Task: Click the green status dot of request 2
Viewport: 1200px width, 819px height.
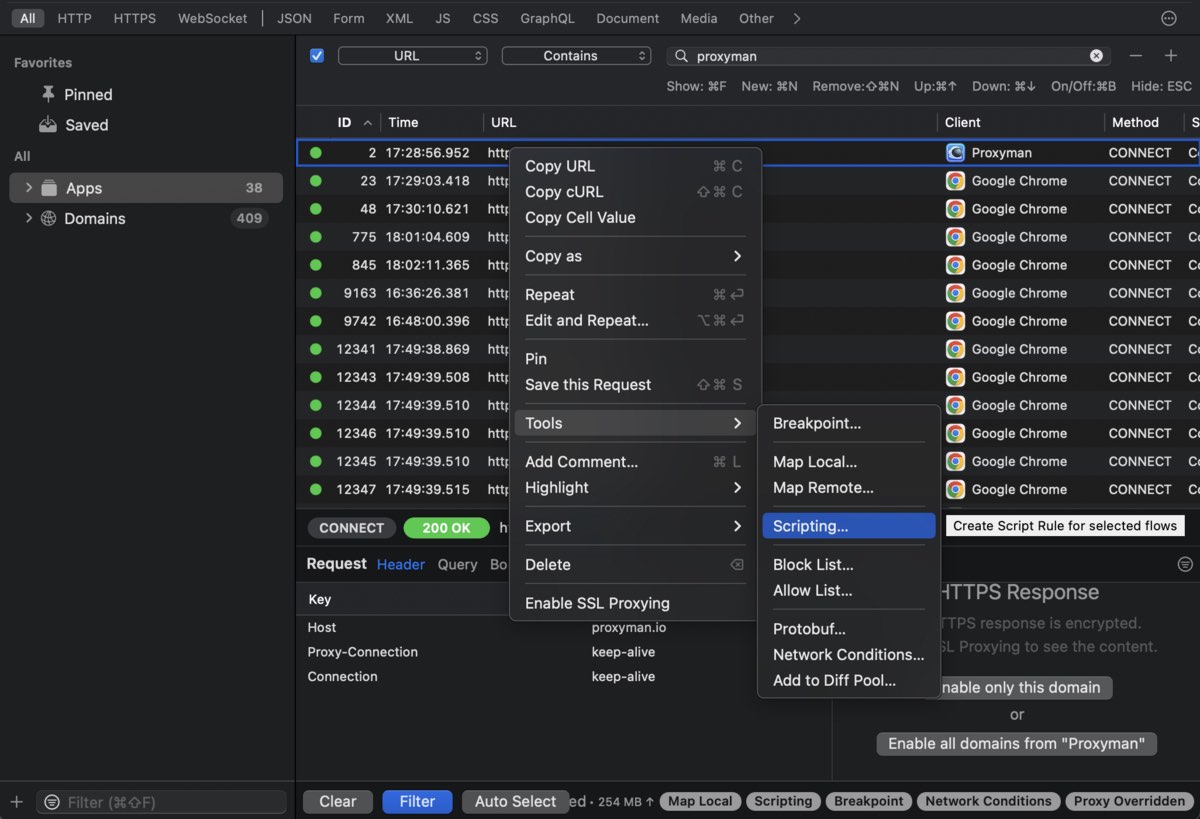Action: pyautogui.click(x=316, y=153)
